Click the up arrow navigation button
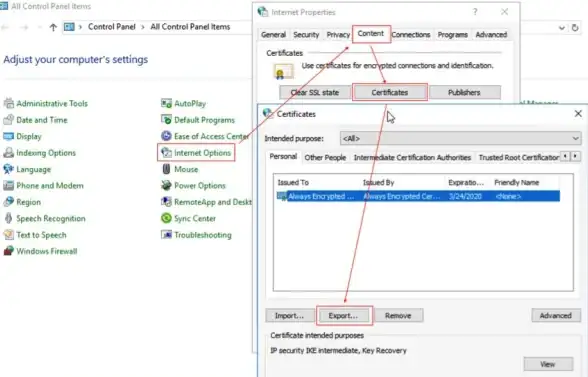The width and height of the screenshot is (588, 377). click(x=53, y=27)
